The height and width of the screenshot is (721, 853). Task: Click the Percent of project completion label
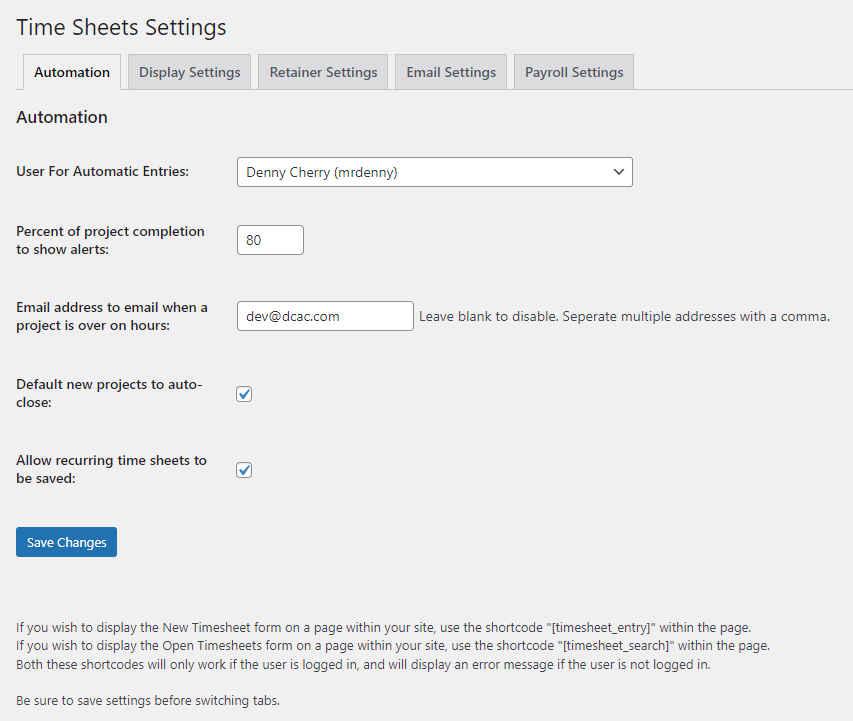pyautogui.click(x=110, y=240)
